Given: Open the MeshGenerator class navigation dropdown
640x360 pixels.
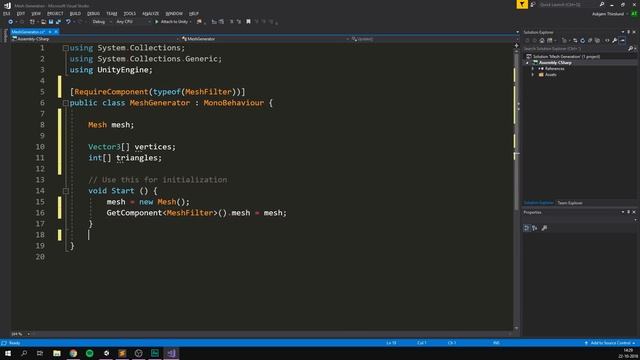Looking at the screenshot, I should (x=265, y=39).
